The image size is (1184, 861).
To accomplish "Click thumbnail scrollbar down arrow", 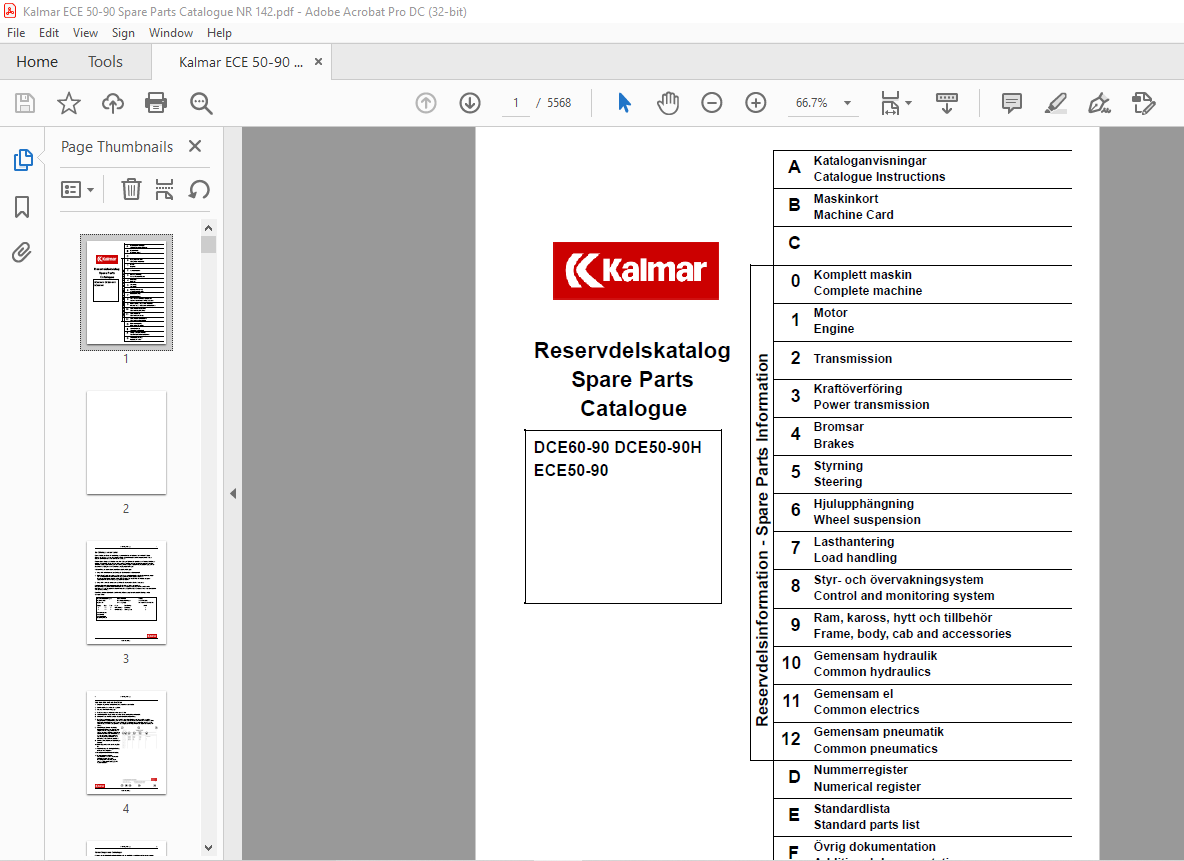I will (x=208, y=847).
